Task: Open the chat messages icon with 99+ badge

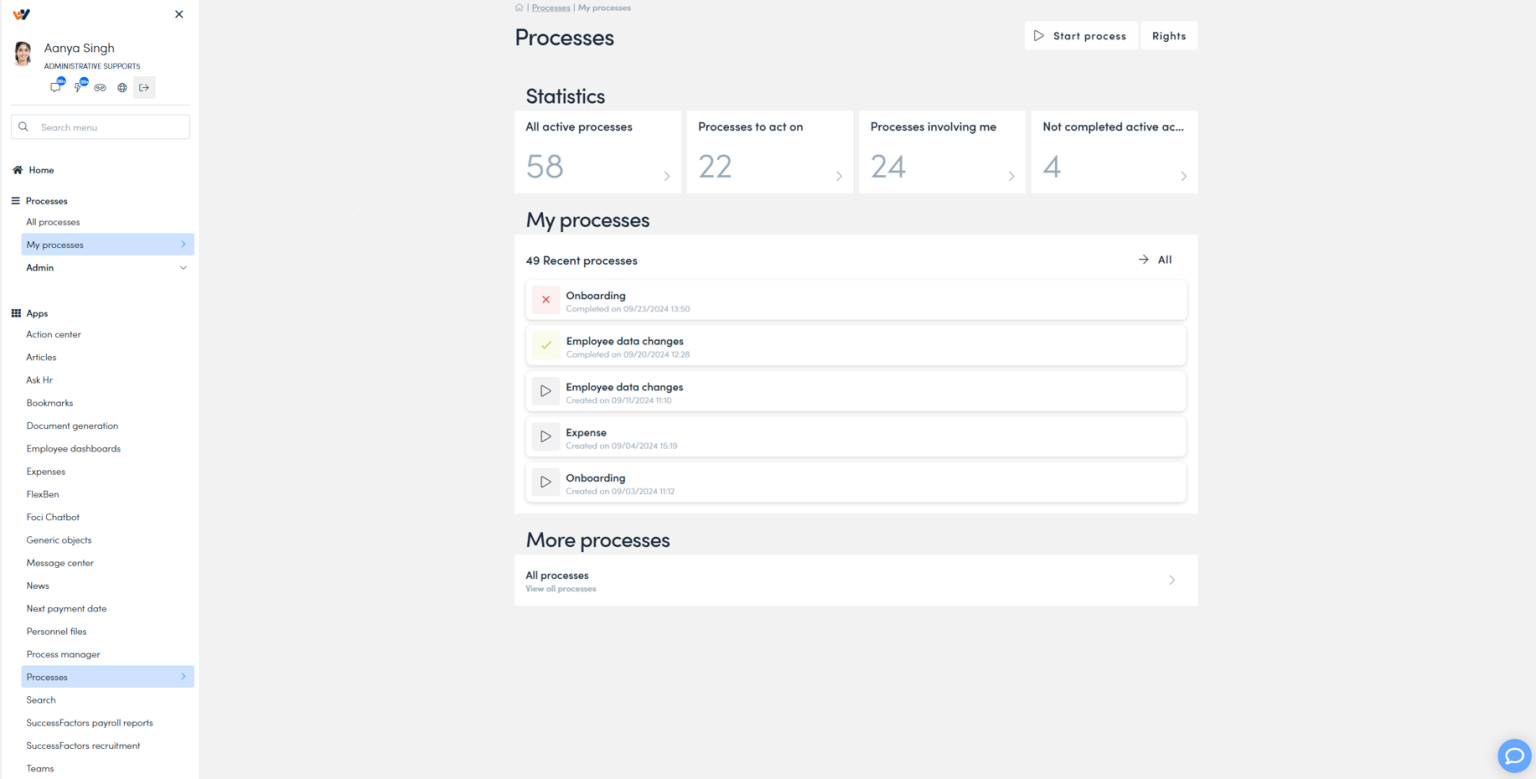Action: coord(56,87)
